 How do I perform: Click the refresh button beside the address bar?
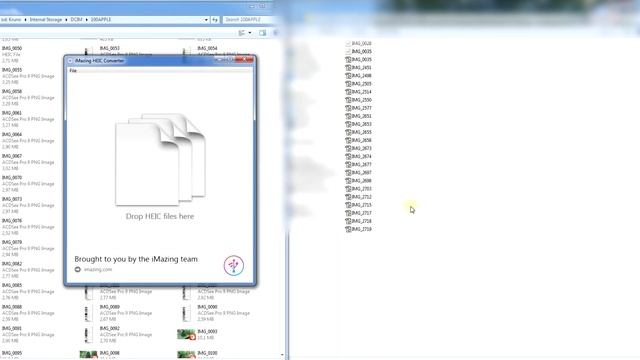(x=215, y=20)
